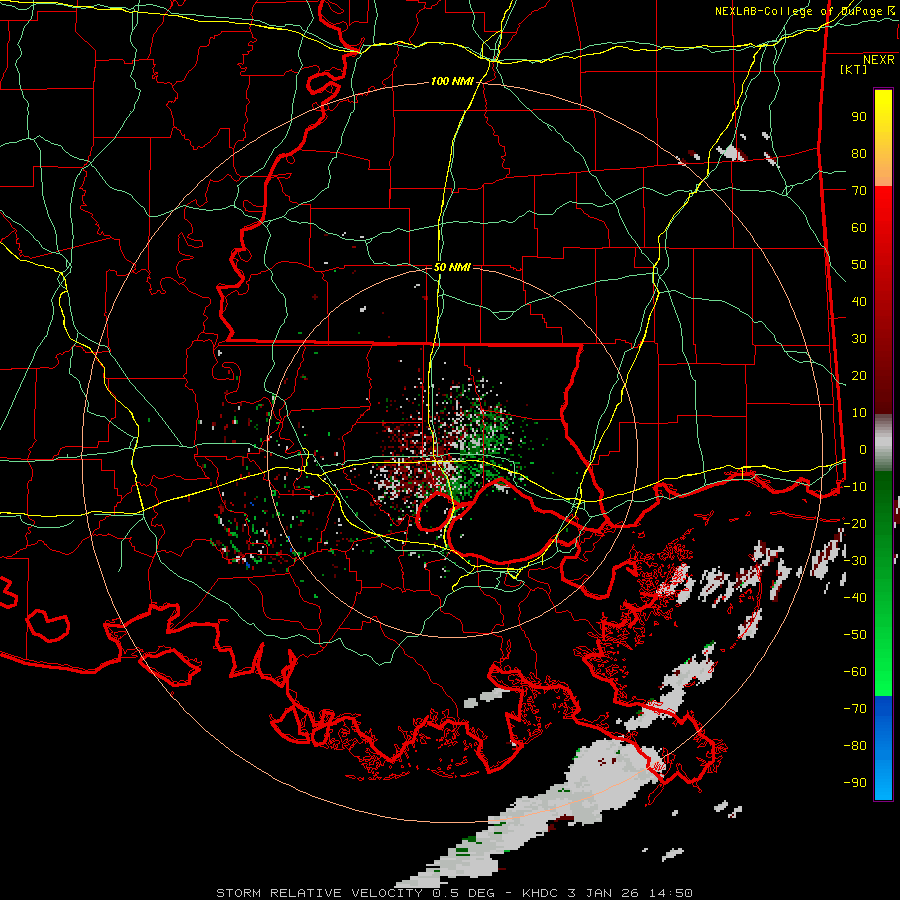Click the NEXR label above the color scale
This screenshot has height=900, width=900.
point(879,60)
